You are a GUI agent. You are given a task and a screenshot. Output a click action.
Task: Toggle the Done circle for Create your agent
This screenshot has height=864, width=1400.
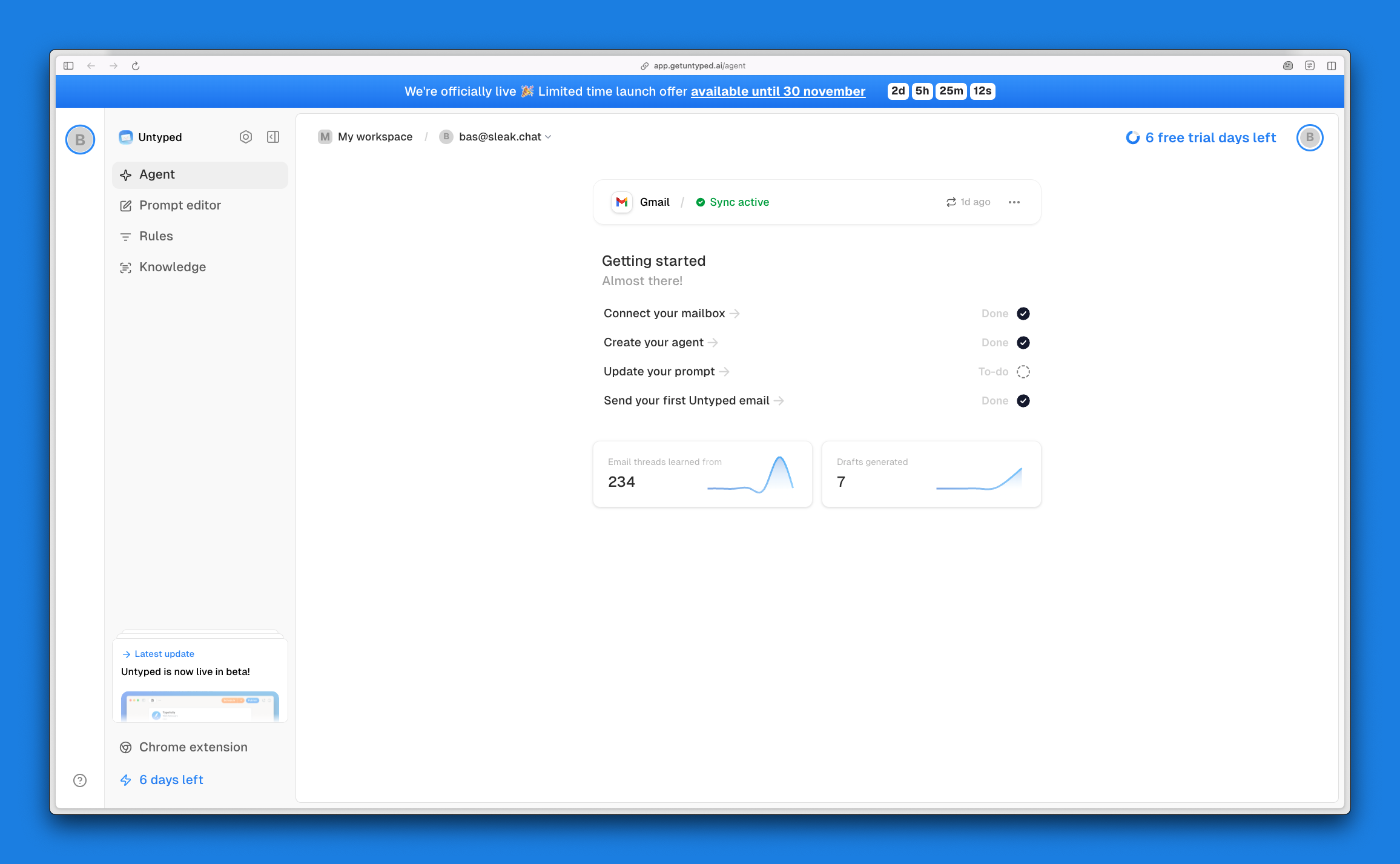(1023, 342)
